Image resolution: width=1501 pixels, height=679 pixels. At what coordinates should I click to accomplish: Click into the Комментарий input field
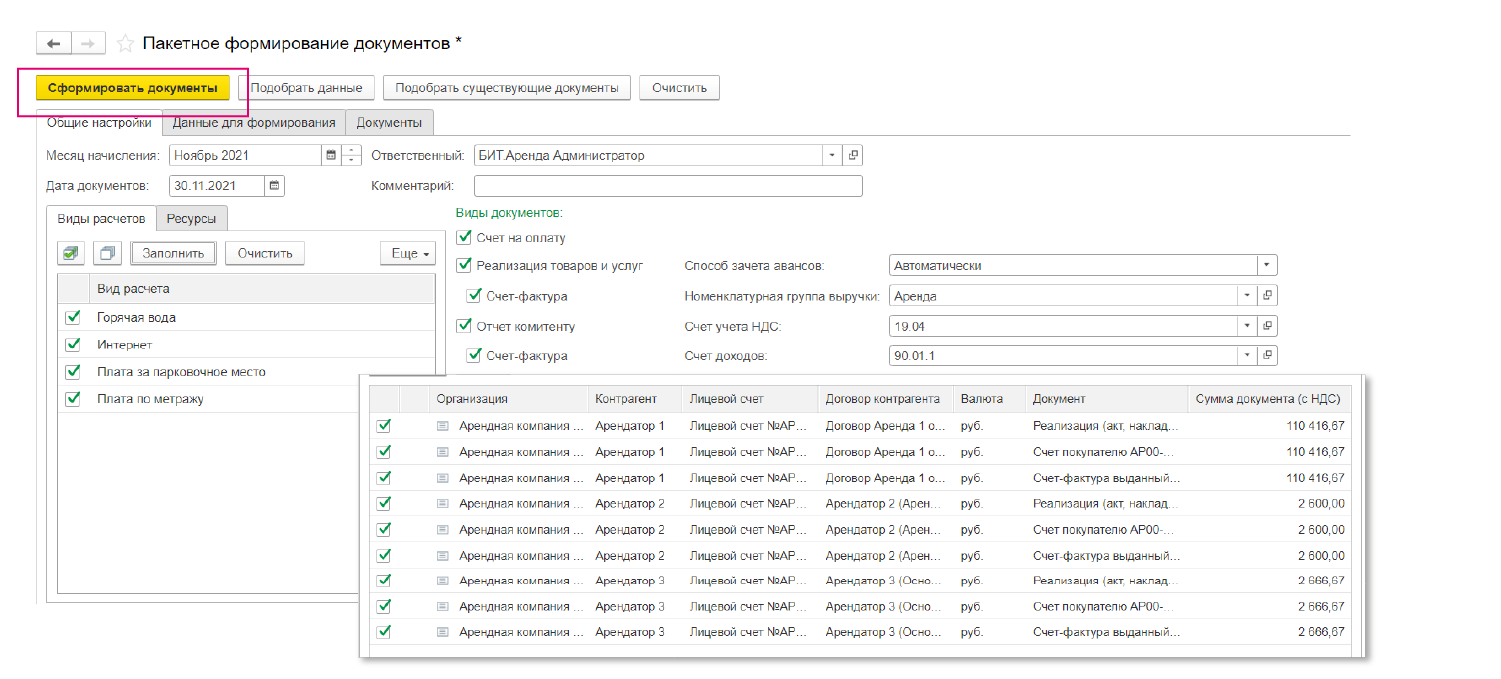667,186
